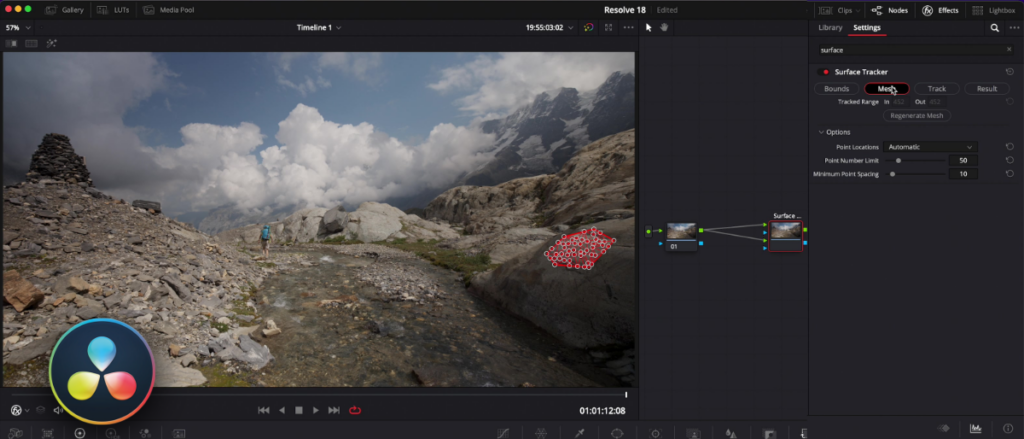Toggle the Surface Tracker effect on/off
1024x439 pixels.
pyautogui.click(x=825, y=72)
